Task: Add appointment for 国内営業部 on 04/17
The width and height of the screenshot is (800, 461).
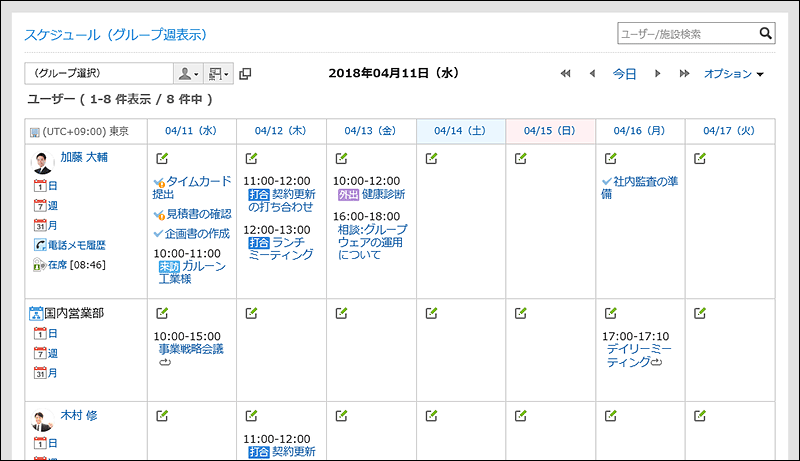Action: (x=700, y=313)
